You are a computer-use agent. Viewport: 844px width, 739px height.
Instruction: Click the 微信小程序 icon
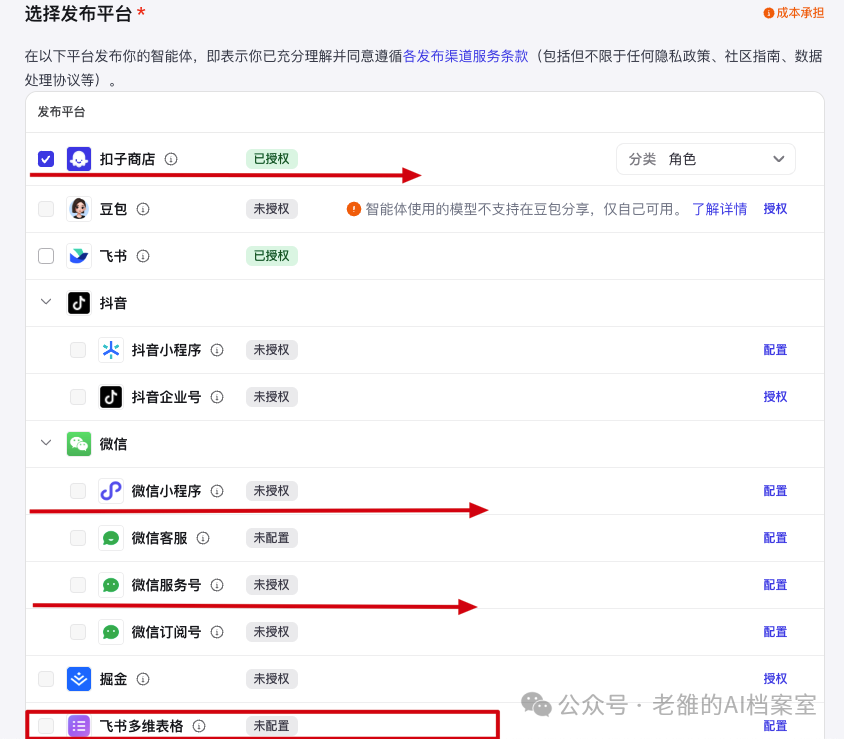click(111, 491)
